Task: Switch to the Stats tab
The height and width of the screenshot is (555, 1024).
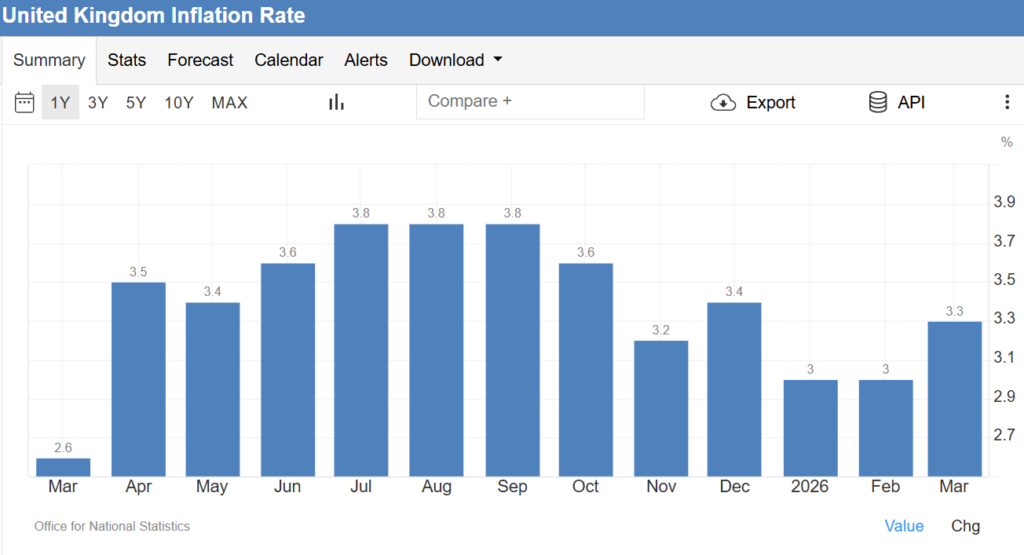Action: point(127,60)
